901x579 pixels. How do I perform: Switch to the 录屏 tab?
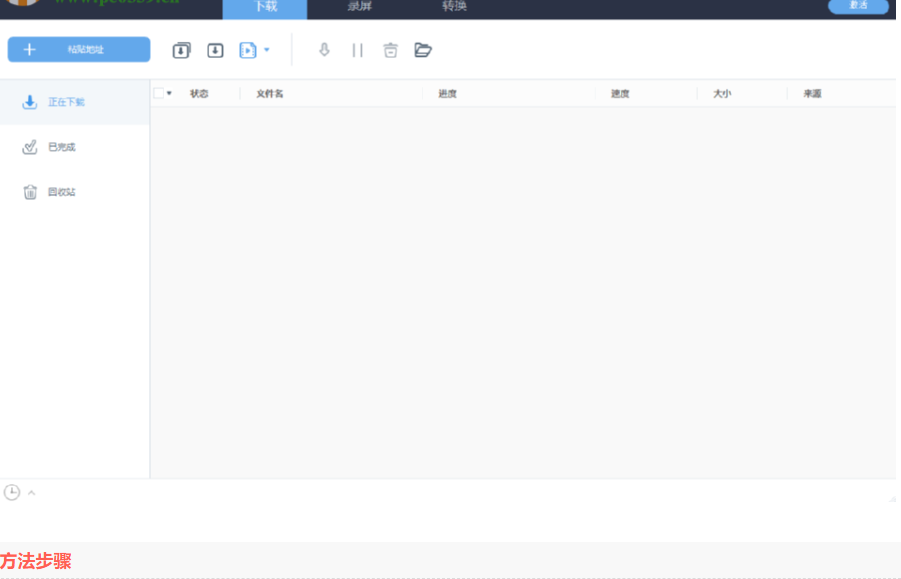[x=360, y=7]
